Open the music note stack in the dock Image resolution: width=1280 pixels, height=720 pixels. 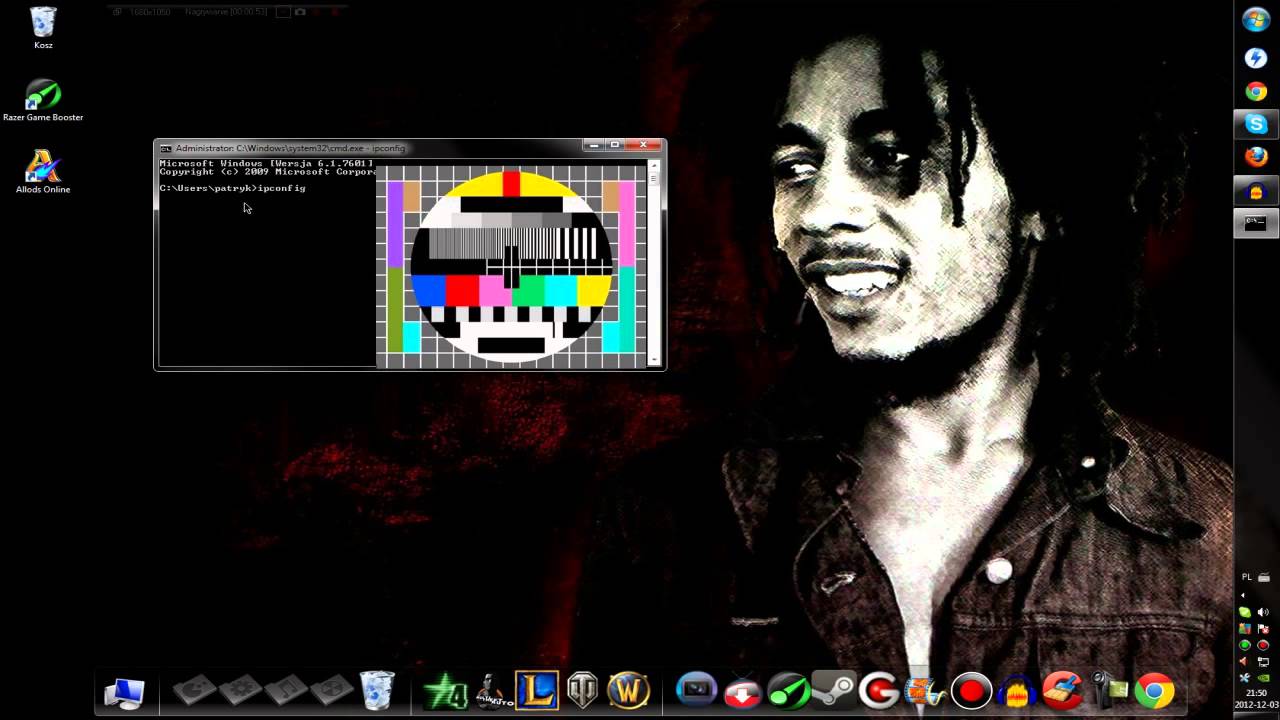(x=286, y=690)
